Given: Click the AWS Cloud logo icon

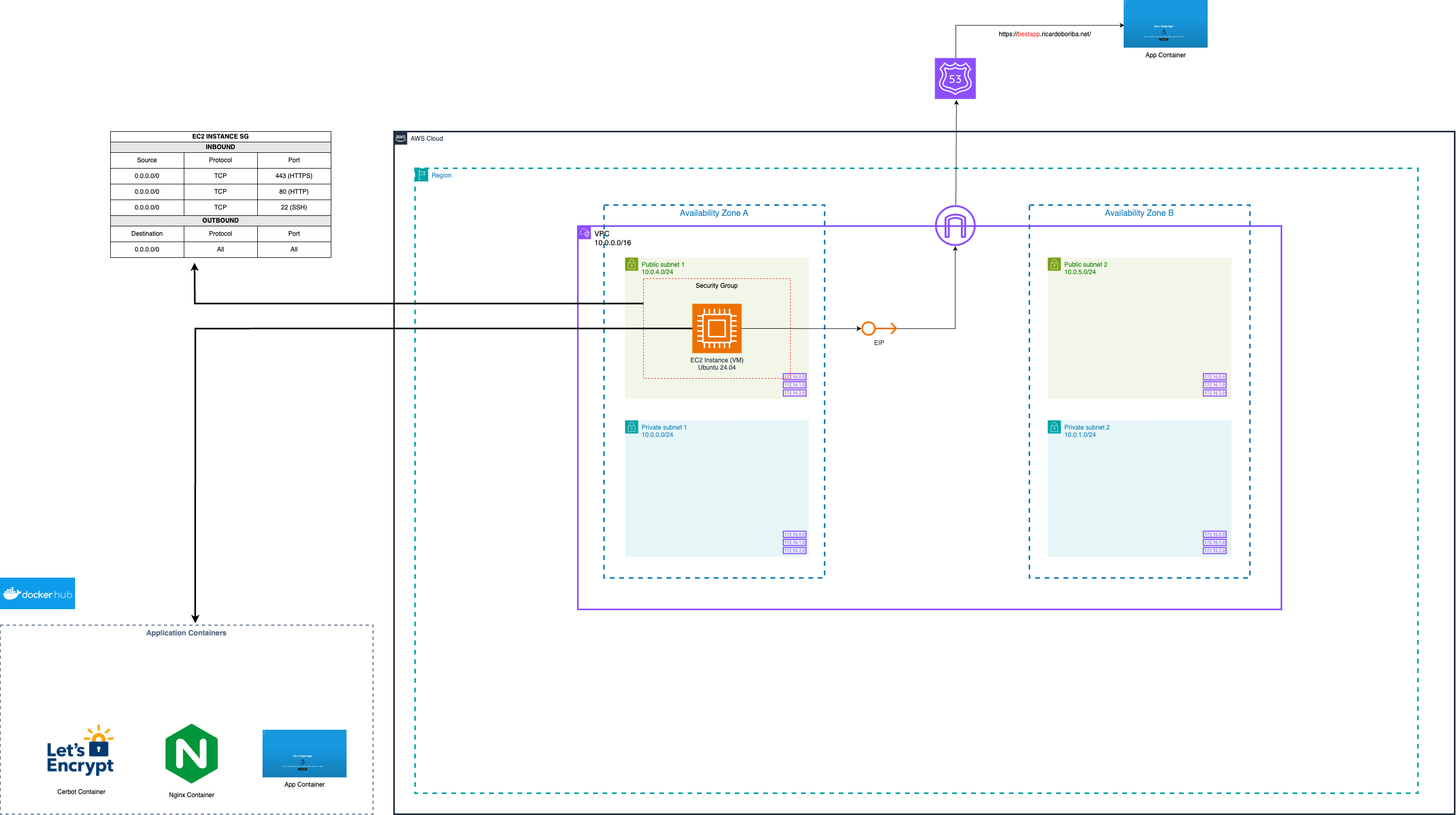Looking at the screenshot, I should coord(401,139).
